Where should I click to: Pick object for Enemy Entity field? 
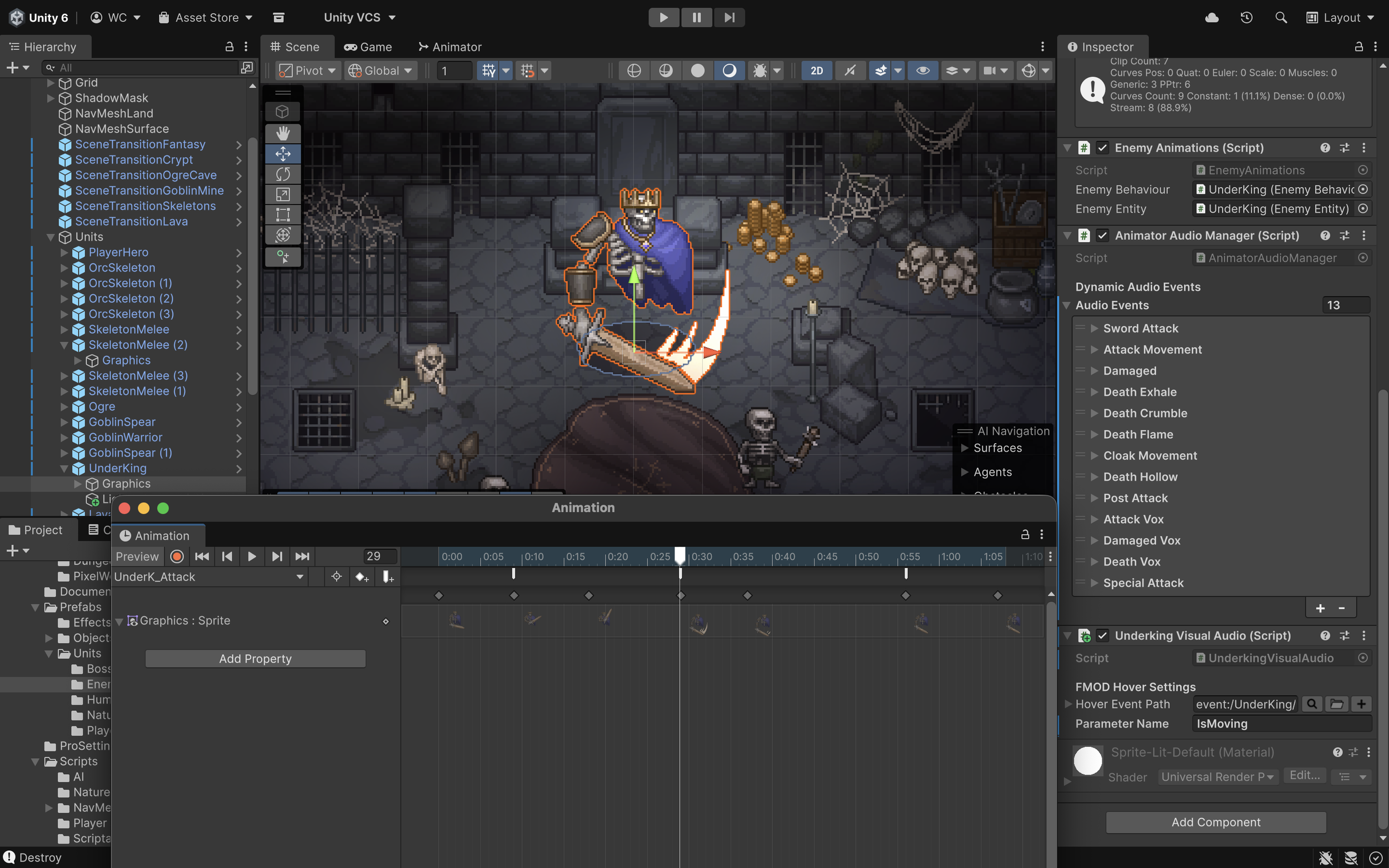[x=1363, y=208]
